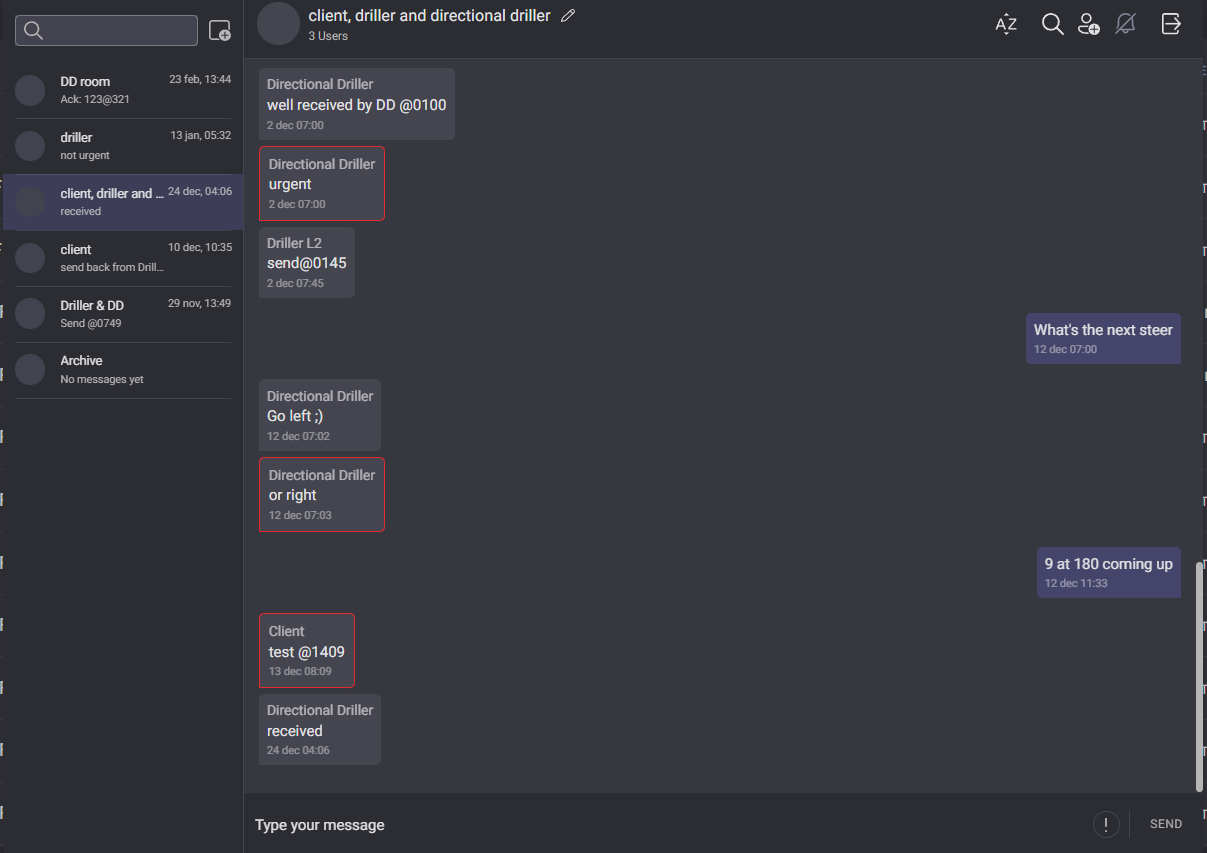Image resolution: width=1207 pixels, height=853 pixels.
Task: Click the 'What's the next steer' message
Action: point(1103,338)
